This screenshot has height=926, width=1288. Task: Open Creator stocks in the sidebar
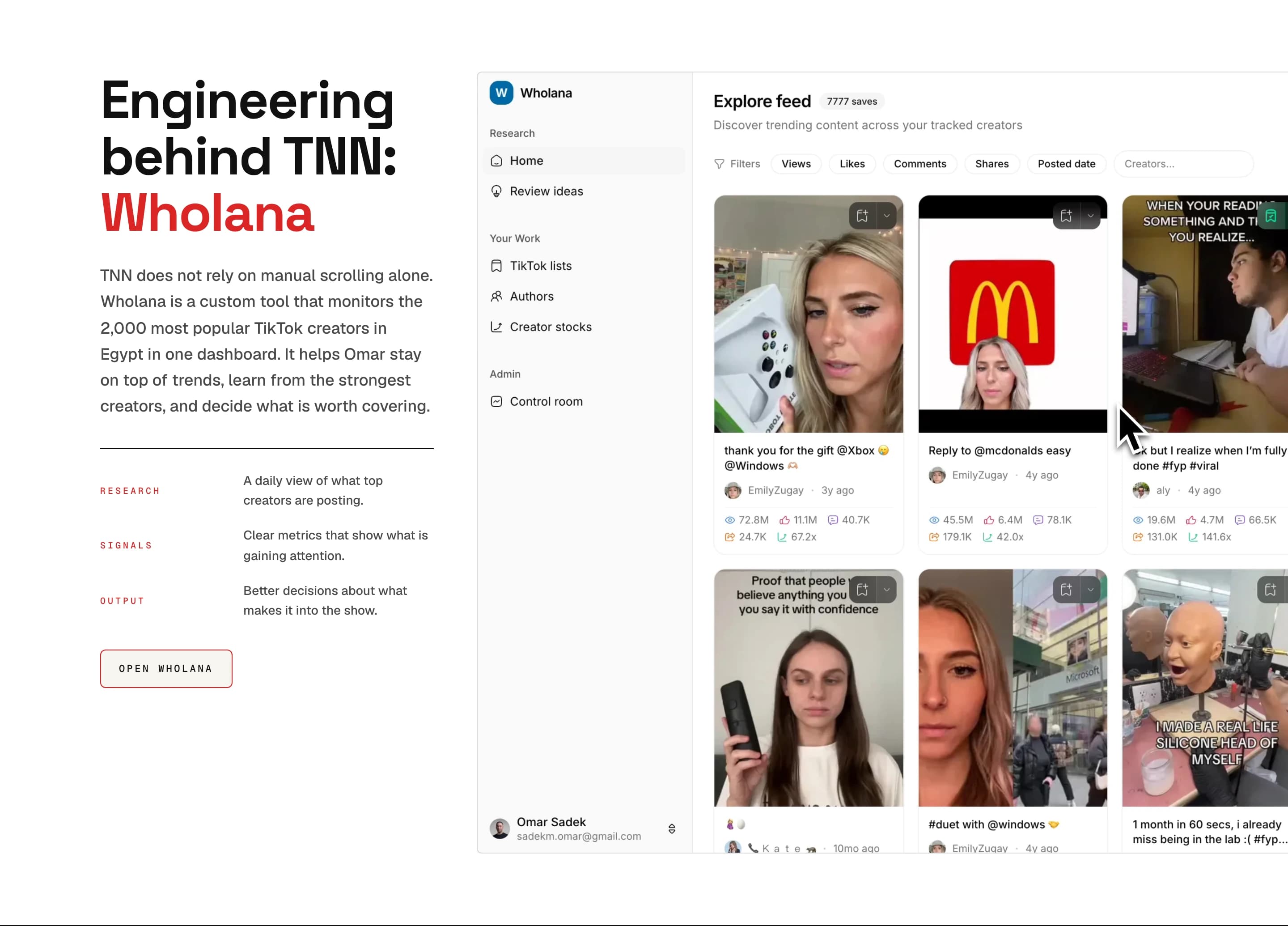pyautogui.click(x=585, y=327)
